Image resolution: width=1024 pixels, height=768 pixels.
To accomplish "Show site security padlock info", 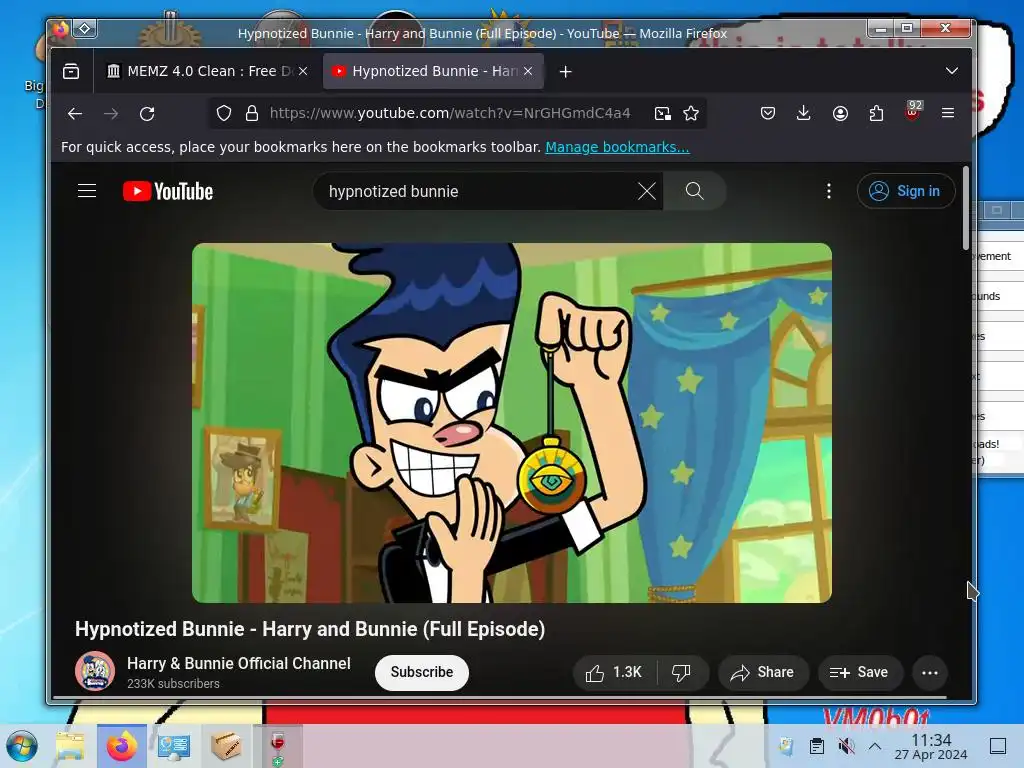I will pos(252,114).
